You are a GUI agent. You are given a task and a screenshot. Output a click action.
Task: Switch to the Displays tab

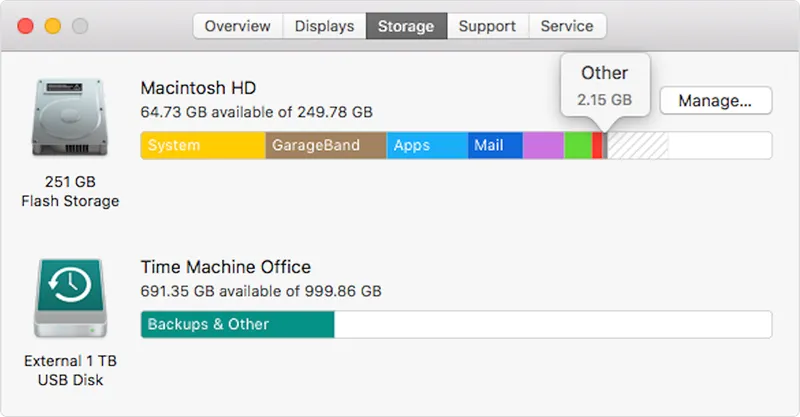pyautogui.click(x=324, y=26)
